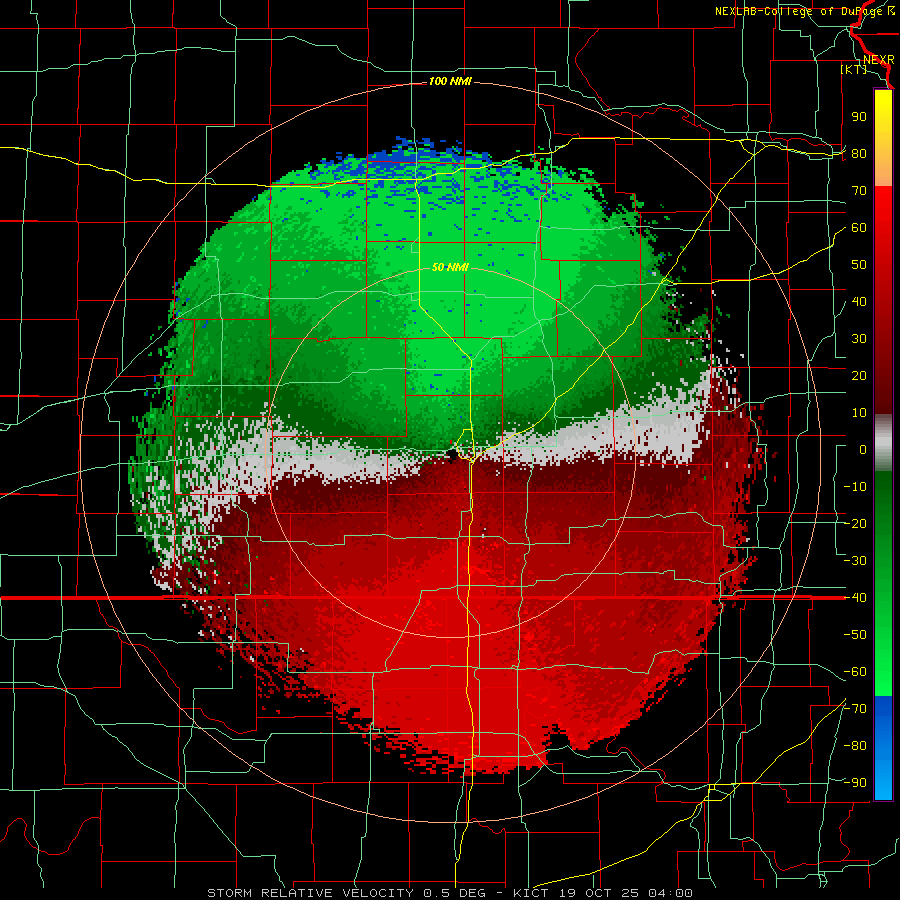Click the 70 value on the velocity scale
This screenshot has height=900, width=900.
[x=859, y=191]
